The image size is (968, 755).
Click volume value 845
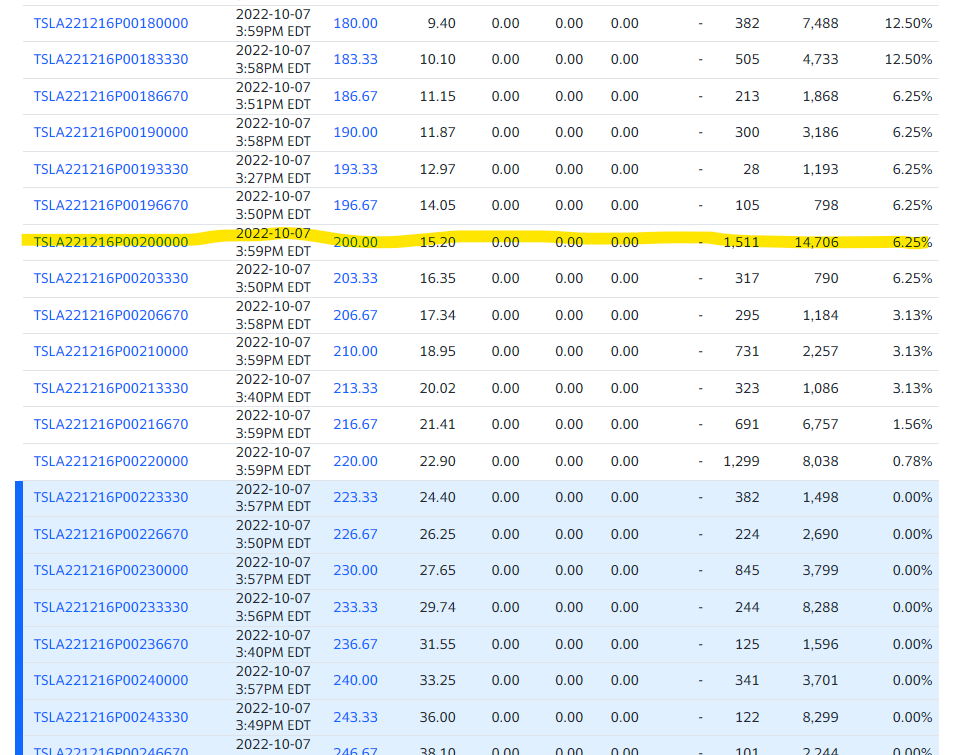tap(747, 570)
